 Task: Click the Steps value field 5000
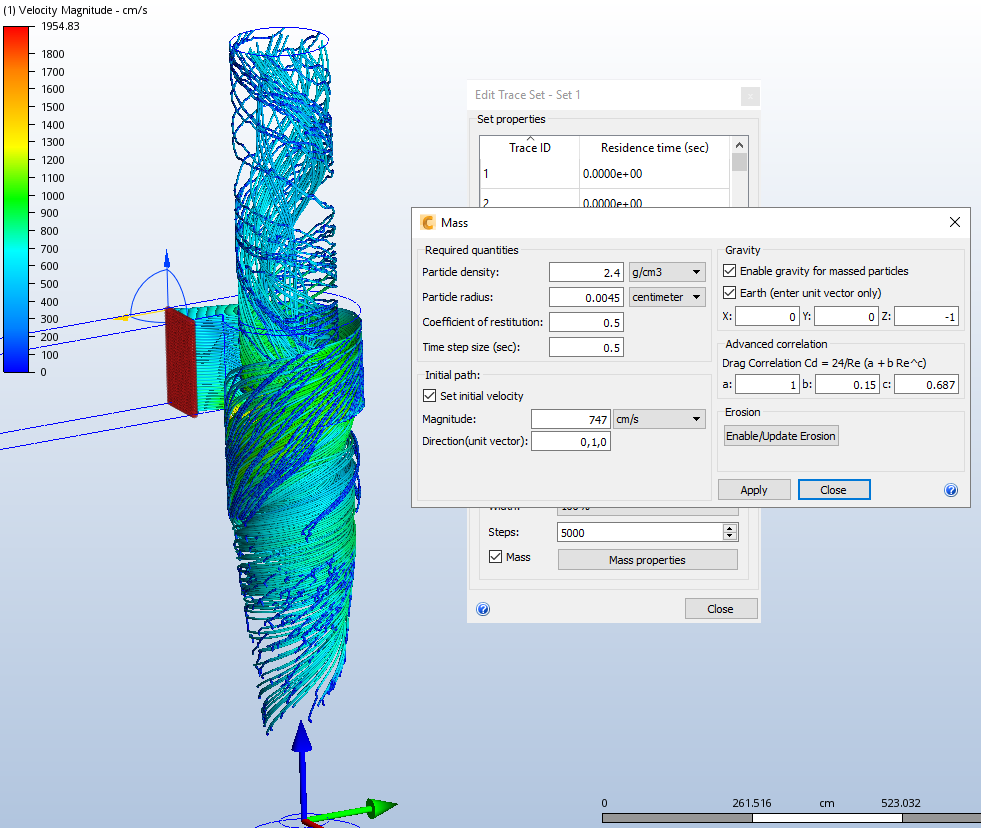point(640,533)
